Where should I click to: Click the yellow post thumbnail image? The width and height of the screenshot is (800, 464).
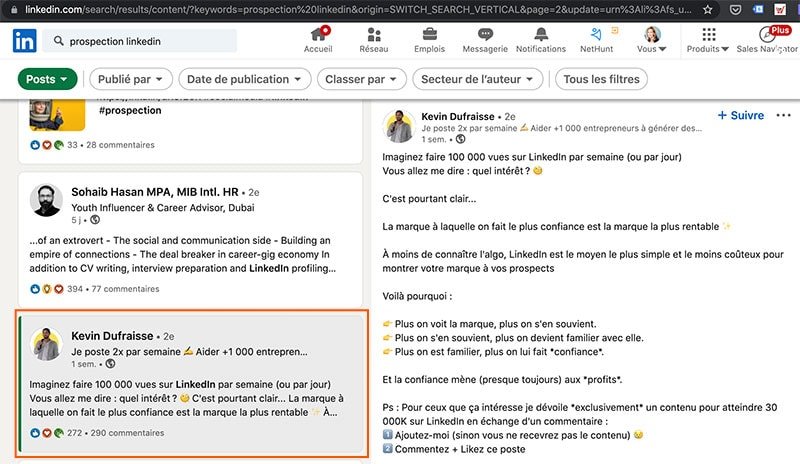[57, 115]
